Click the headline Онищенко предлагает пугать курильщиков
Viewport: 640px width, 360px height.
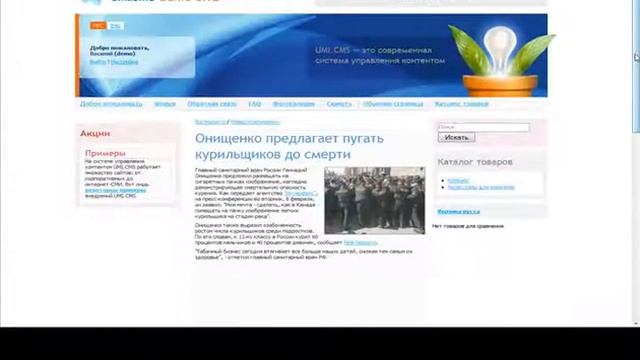click(x=289, y=146)
